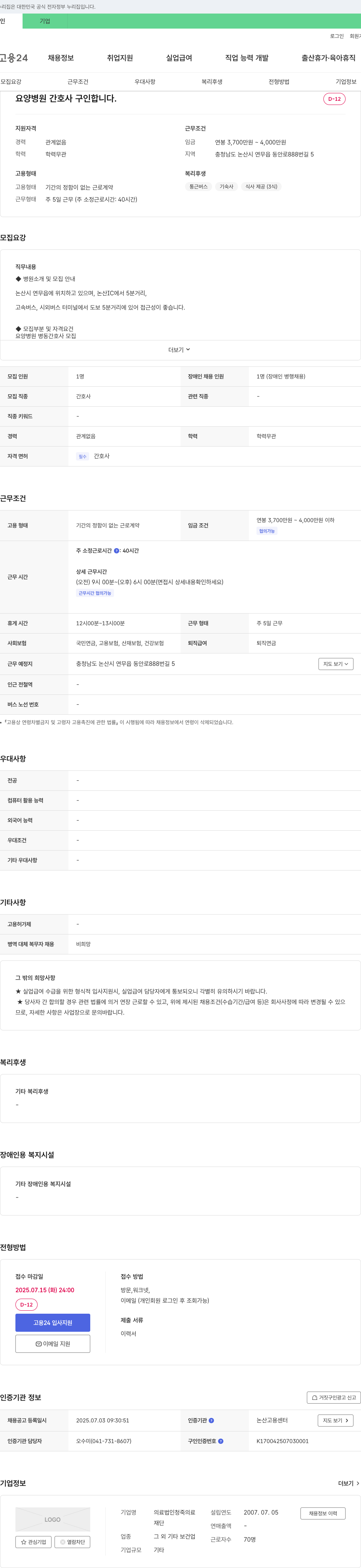Jump to 근무조건 section tab

[x=78, y=82]
